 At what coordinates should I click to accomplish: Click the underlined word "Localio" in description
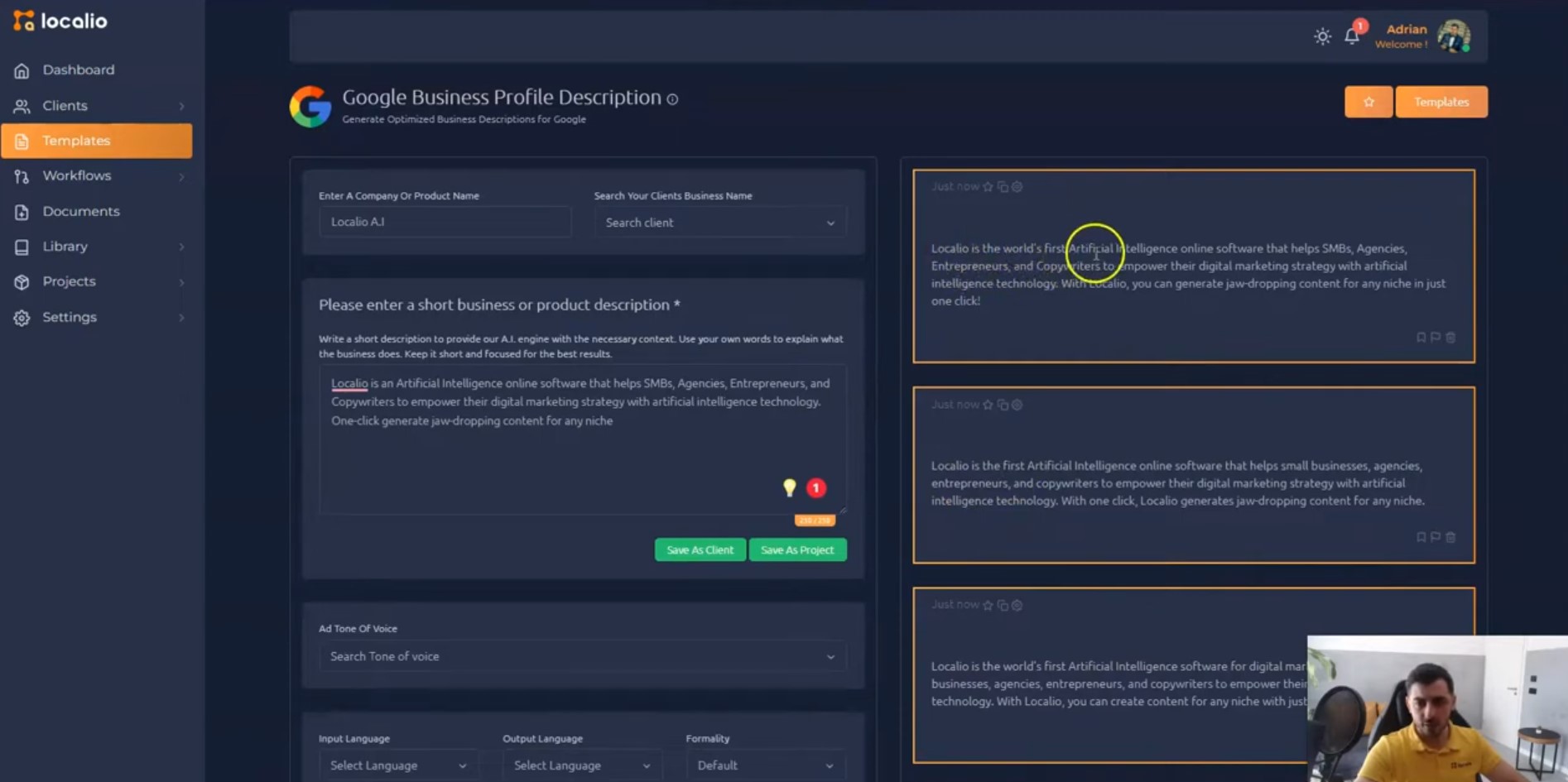tap(349, 384)
